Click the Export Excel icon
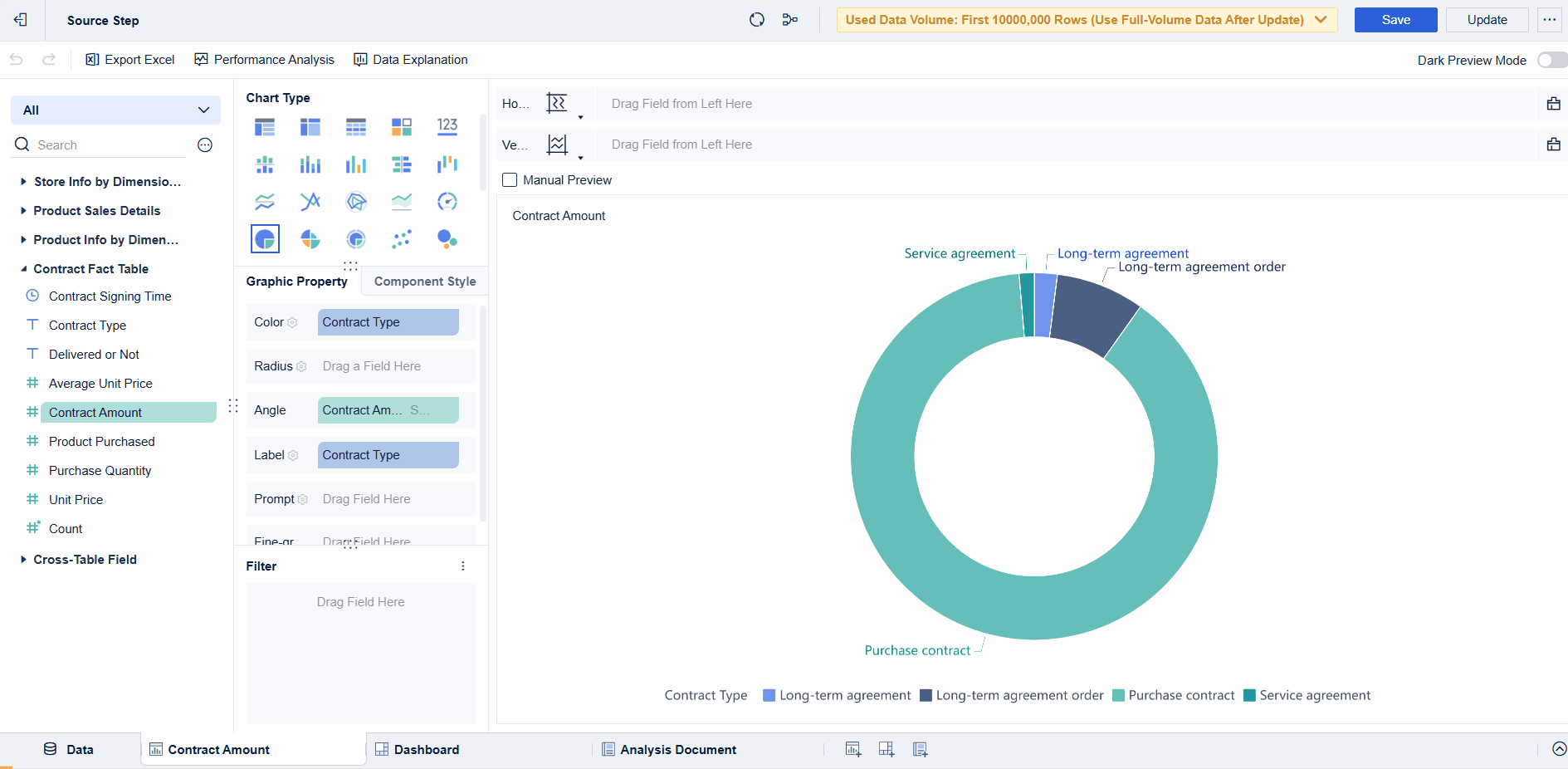 pos(92,60)
